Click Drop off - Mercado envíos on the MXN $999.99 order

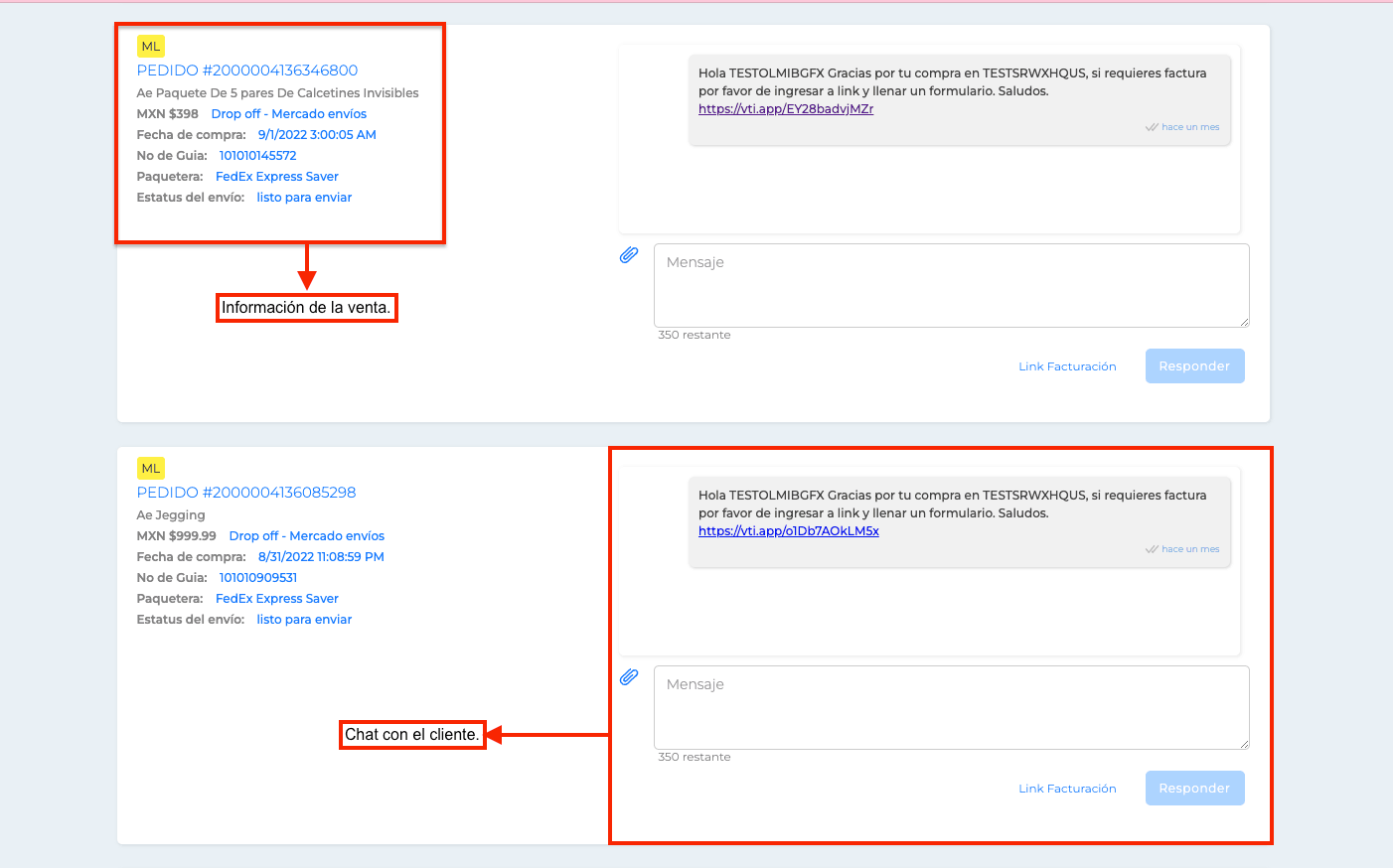(307, 536)
